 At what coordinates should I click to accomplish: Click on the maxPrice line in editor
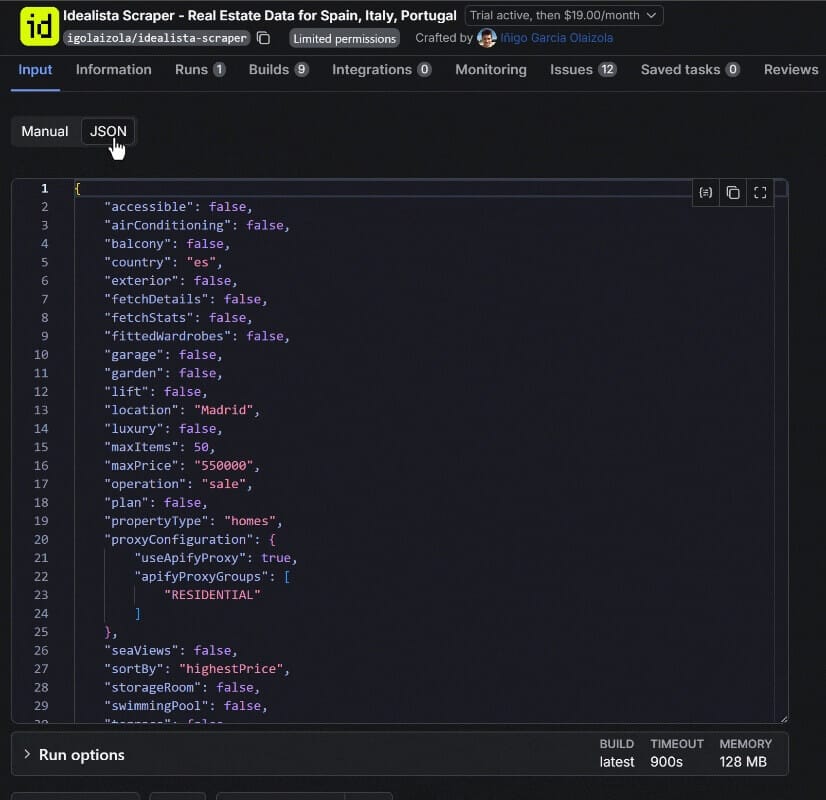pos(182,466)
